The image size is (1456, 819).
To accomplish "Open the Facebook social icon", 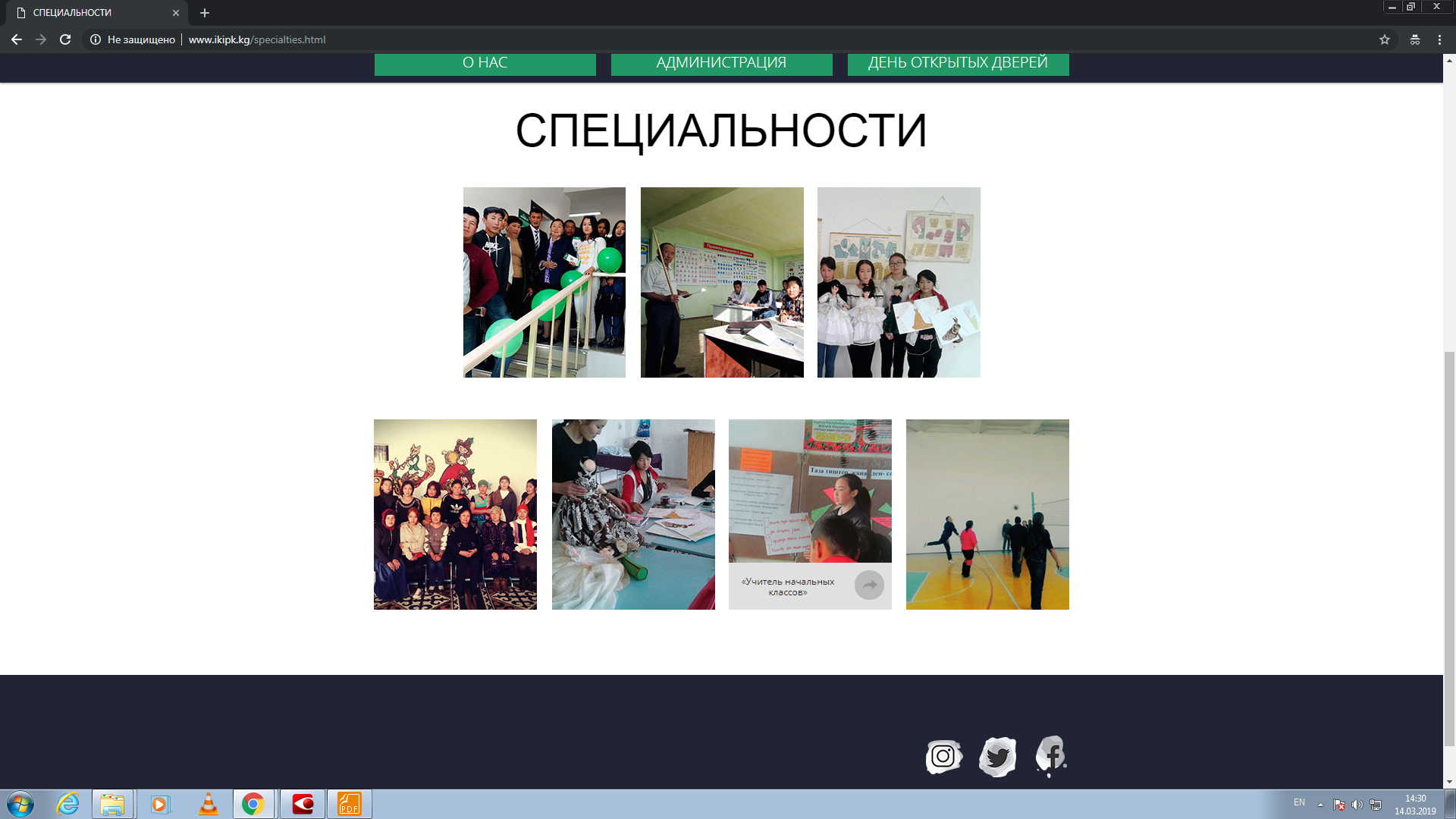I will pos(1051,755).
